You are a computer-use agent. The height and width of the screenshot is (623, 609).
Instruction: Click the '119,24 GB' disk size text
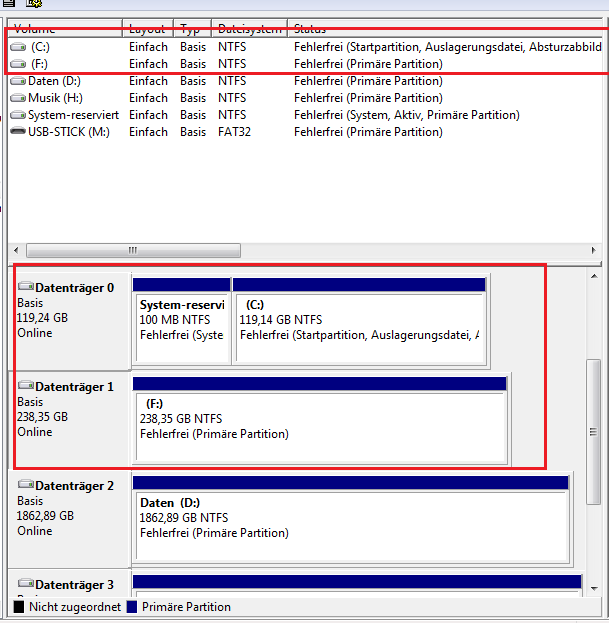43,318
